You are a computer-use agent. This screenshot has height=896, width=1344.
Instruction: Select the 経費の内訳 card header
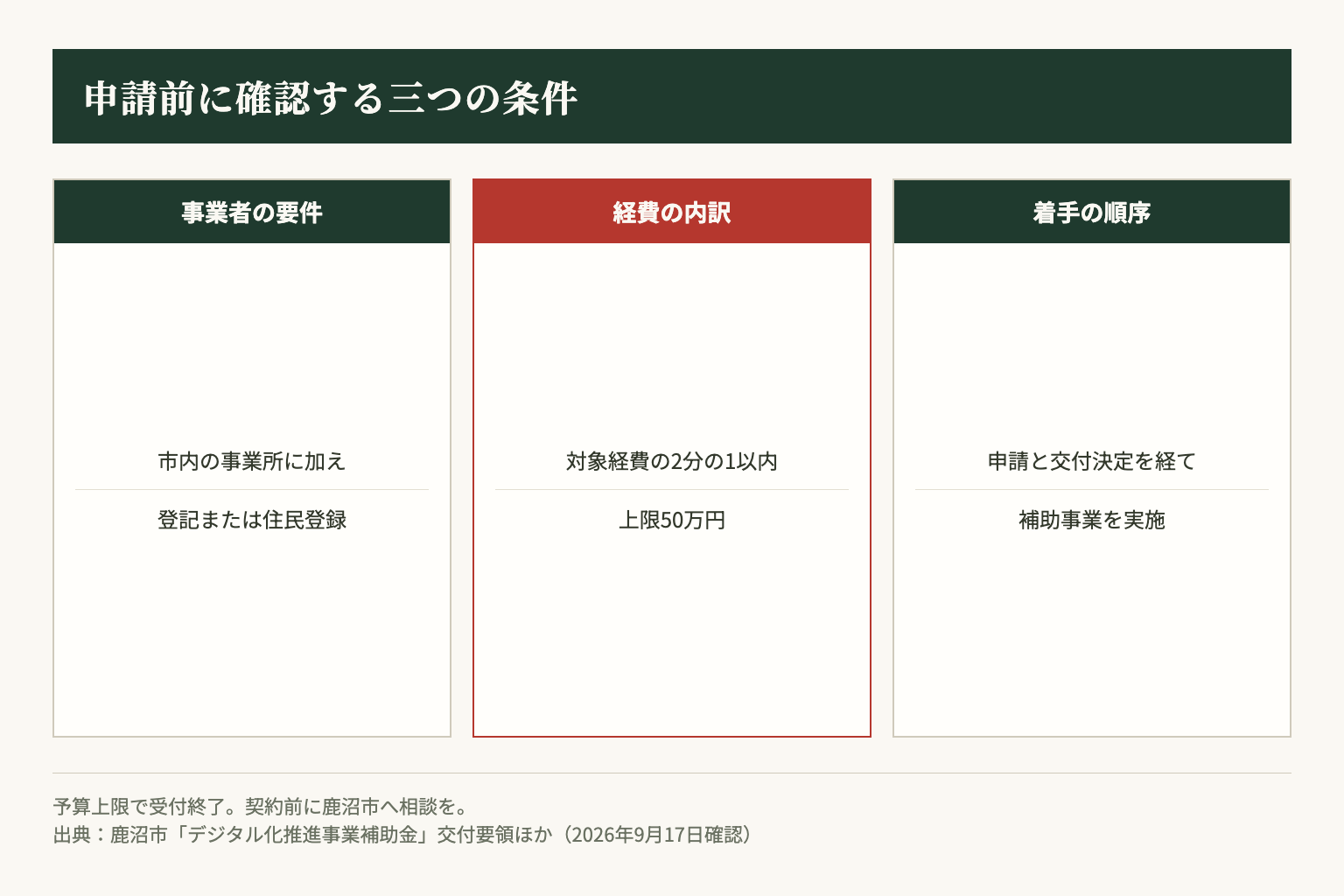coord(672,212)
